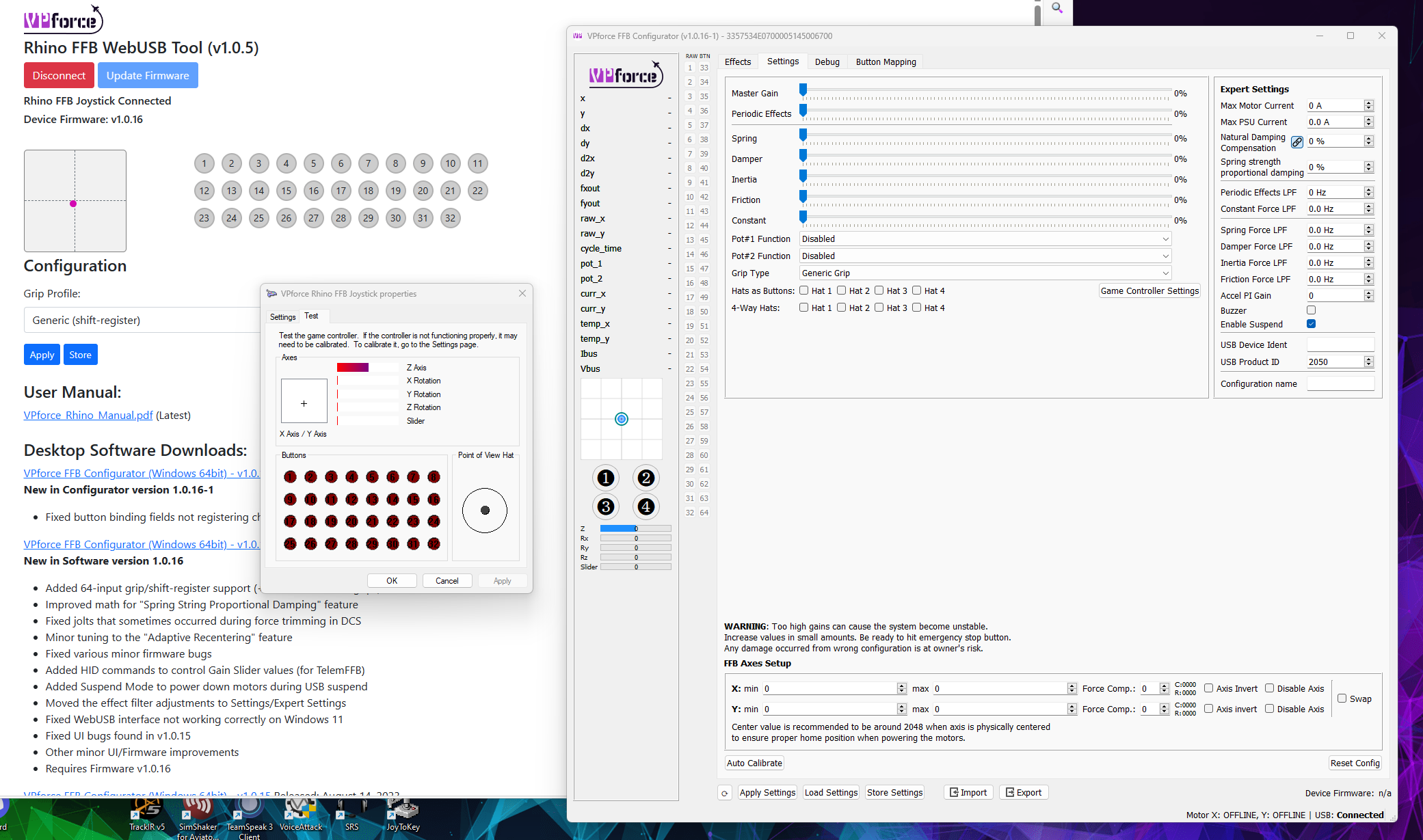Uncheck the Enable Suspend checkbox
The height and width of the screenshot is (840, 1423).
[1311, 324]
